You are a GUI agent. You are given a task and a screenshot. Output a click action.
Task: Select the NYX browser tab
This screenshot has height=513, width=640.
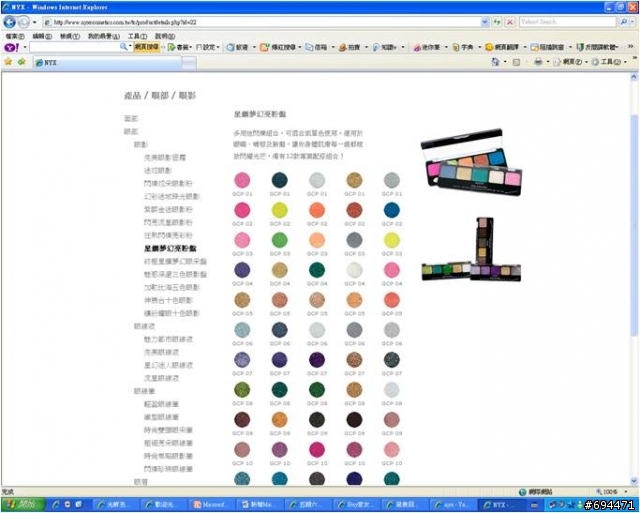[x=107, y=62]
